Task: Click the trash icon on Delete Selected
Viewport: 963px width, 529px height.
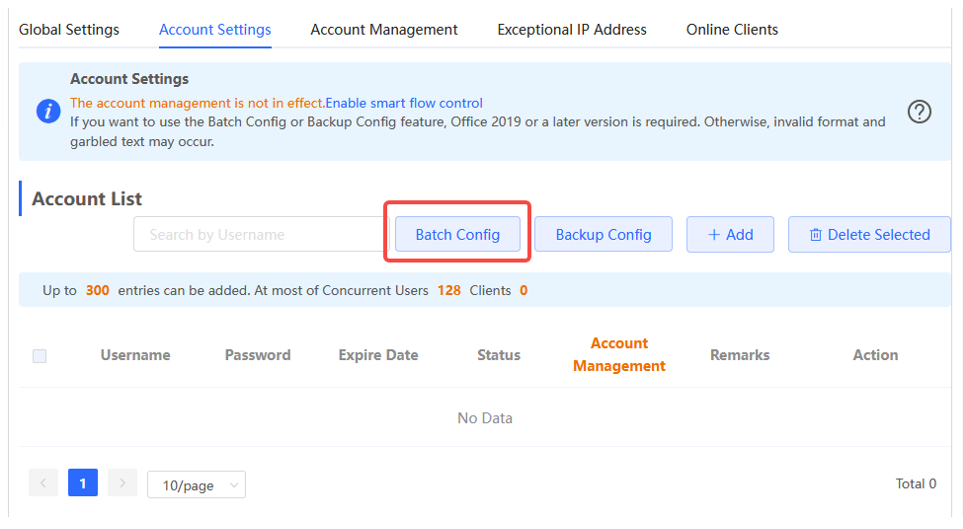Action: (x=815, y=235)
